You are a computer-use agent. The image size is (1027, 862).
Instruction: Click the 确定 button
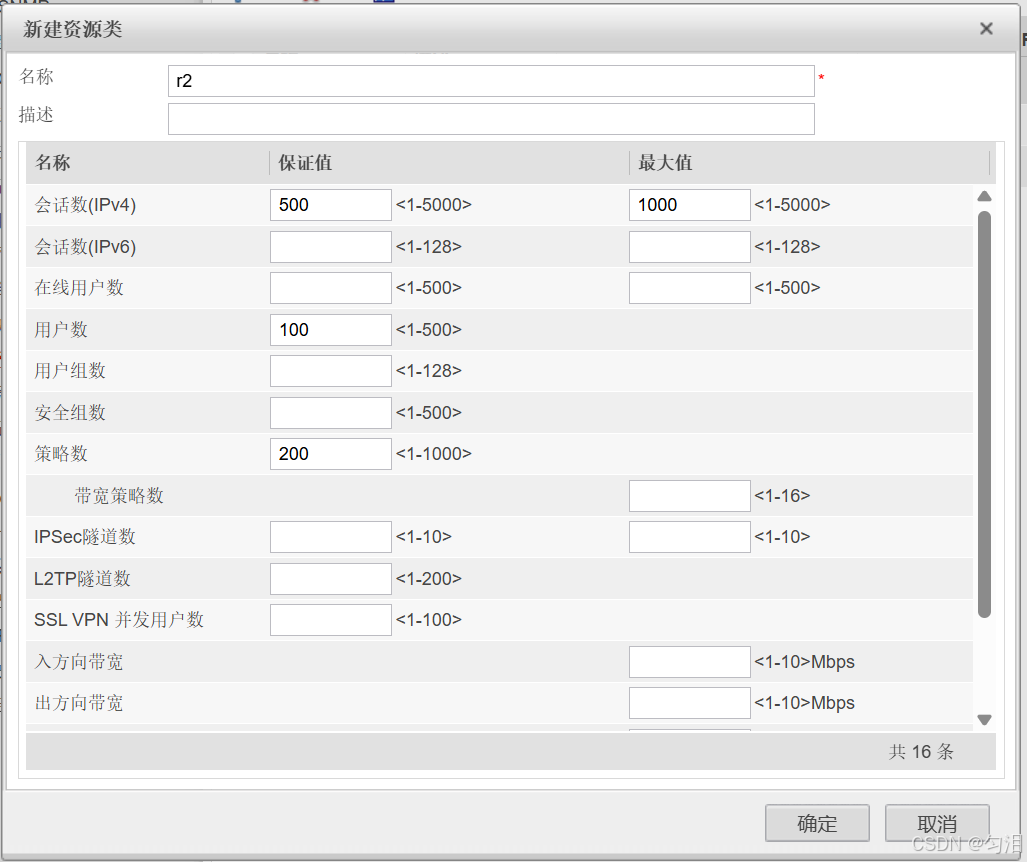pos(817,823)
